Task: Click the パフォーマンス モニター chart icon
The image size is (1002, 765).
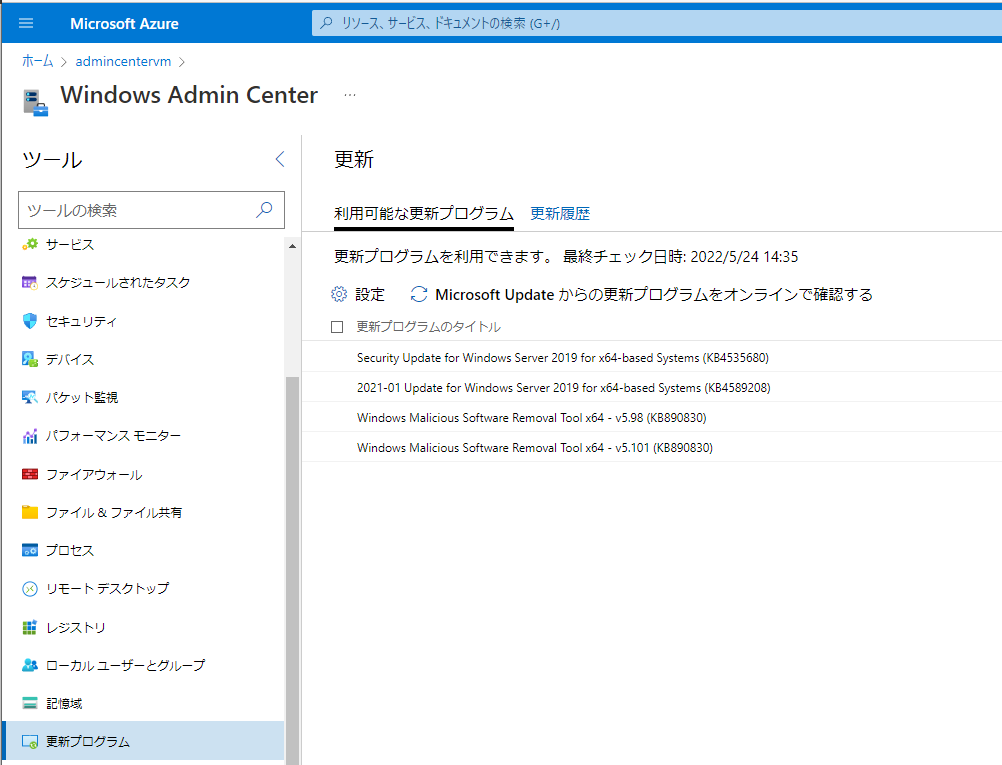Action: [29, 436]
